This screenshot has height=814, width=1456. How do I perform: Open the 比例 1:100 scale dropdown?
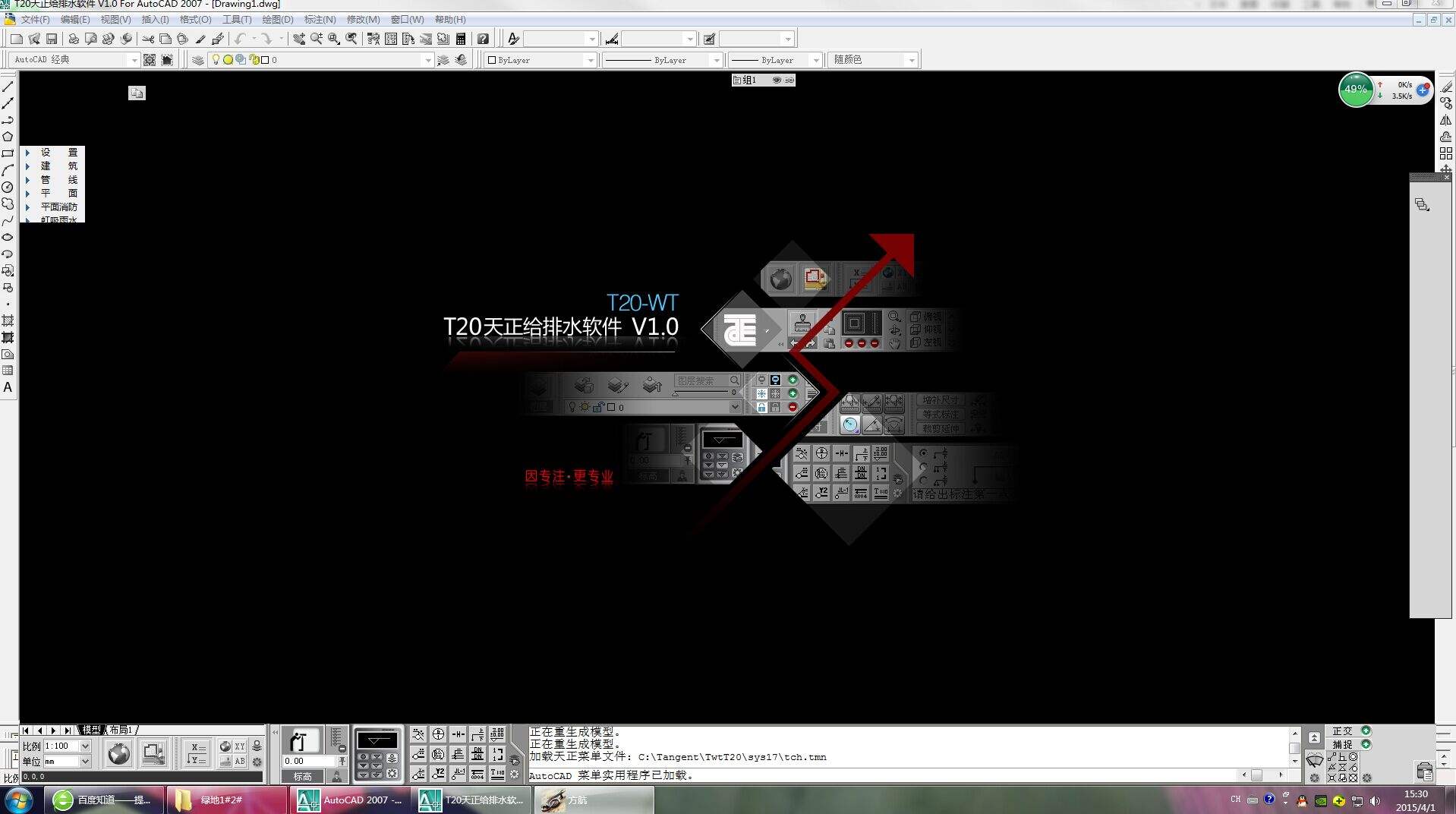pos(85,746)
